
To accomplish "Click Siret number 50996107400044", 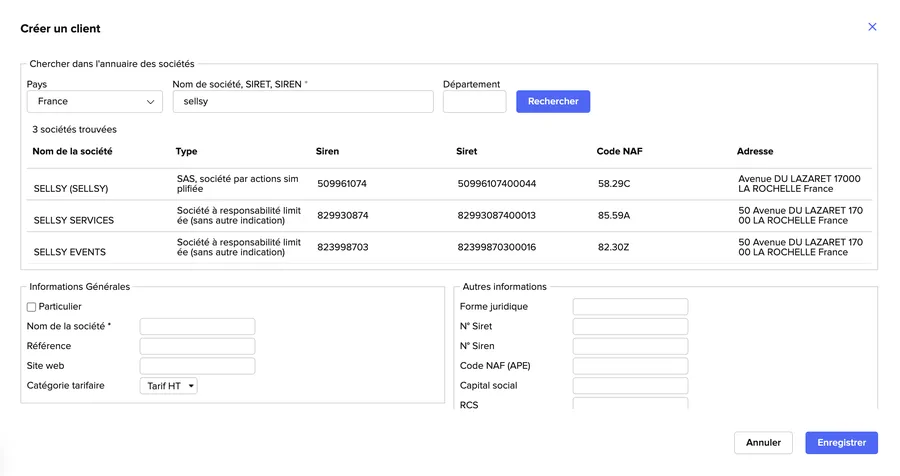I will [x=496, y=184].
